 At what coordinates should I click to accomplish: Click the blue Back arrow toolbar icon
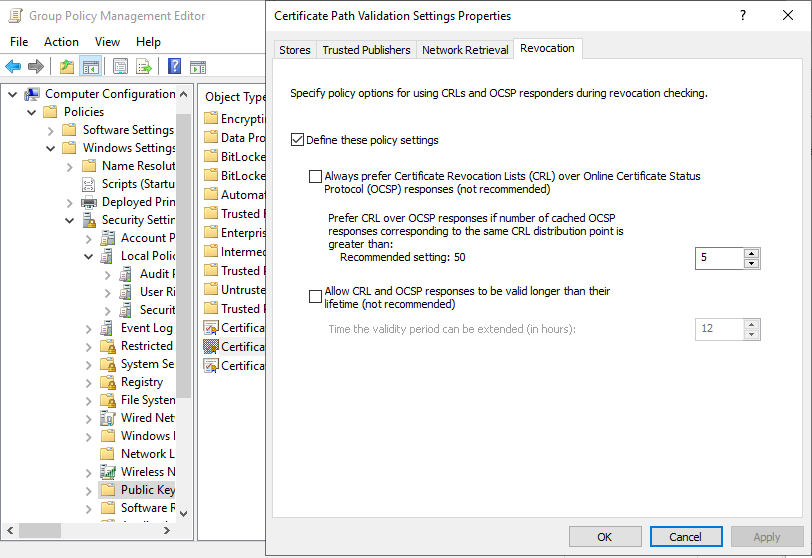[13, 67]
